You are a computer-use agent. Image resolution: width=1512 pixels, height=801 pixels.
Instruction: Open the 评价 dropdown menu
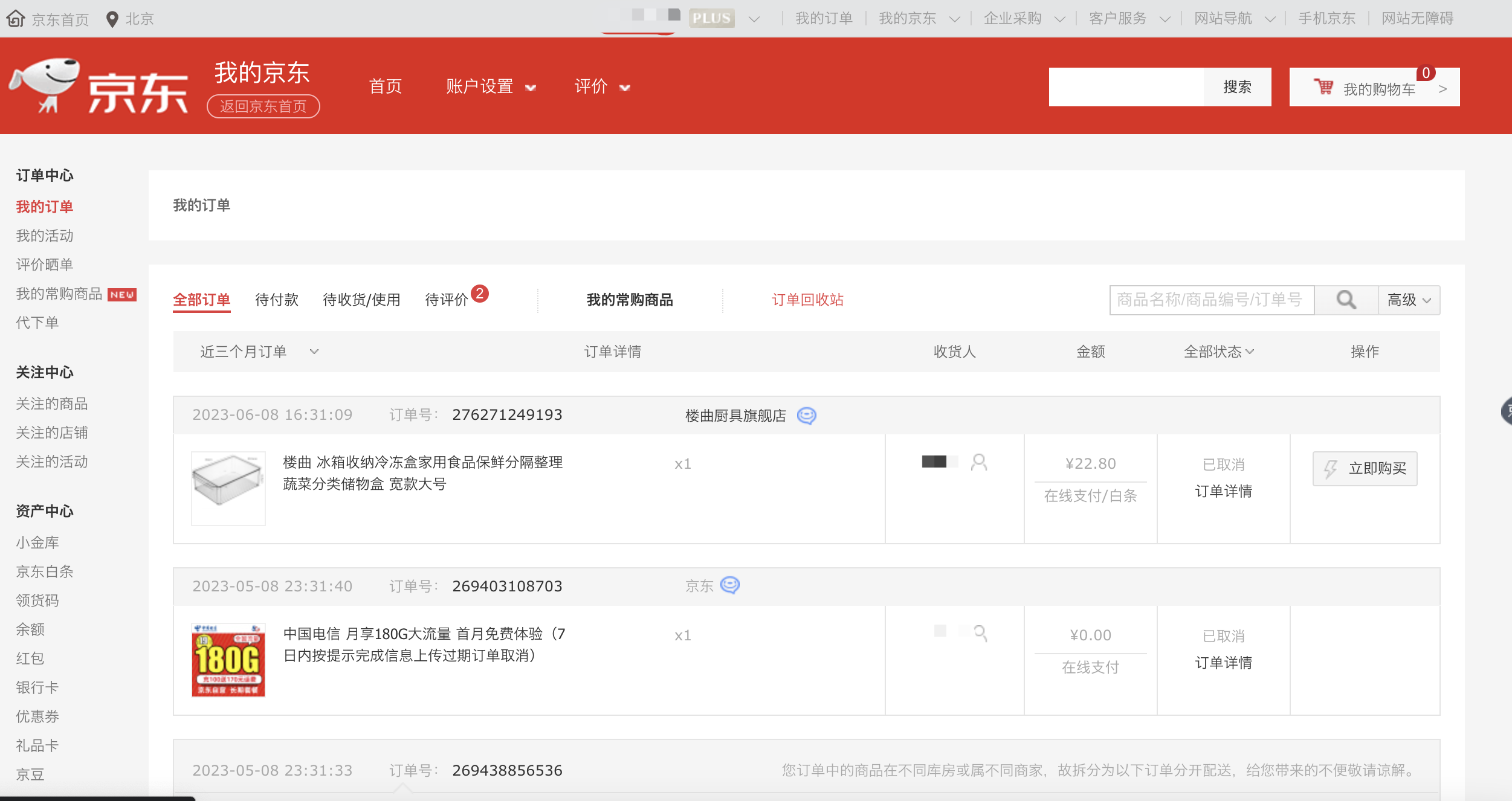[x=603, y=86]
